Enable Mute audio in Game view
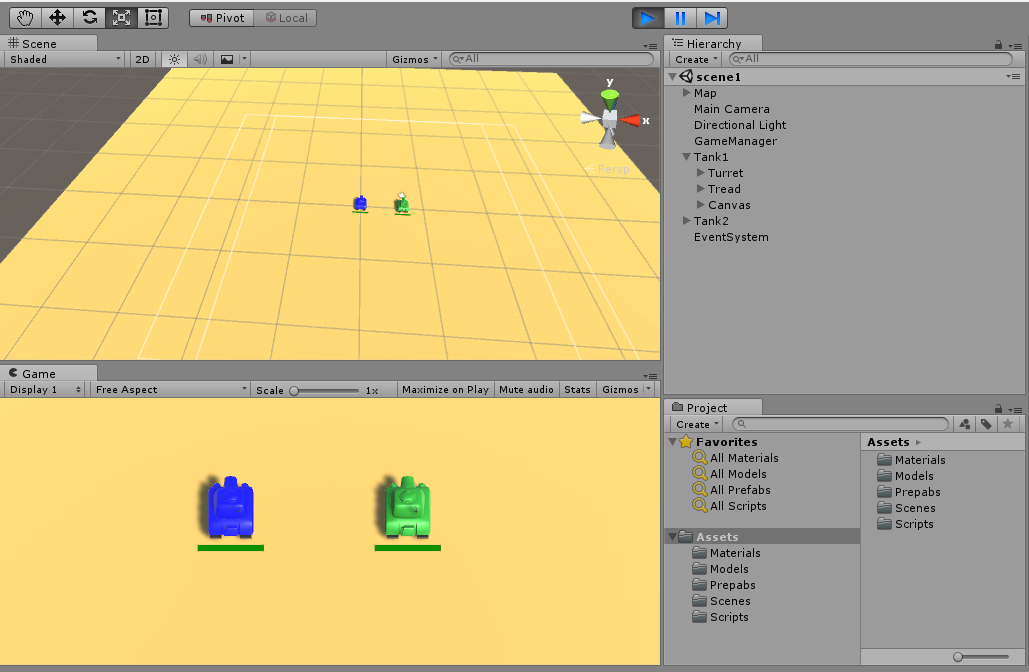The image size is (1029, 672). pyautogui.click(x=526, y=390)
